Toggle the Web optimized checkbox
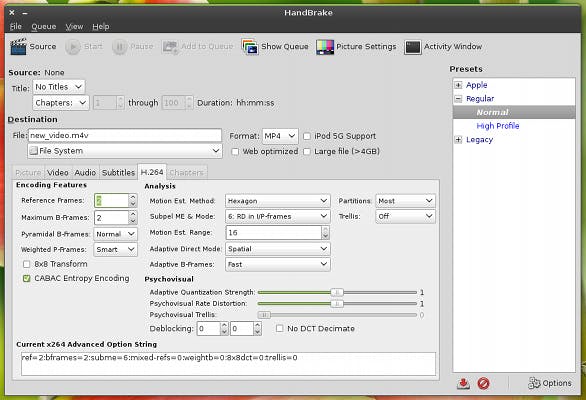 tap(235, 151)
